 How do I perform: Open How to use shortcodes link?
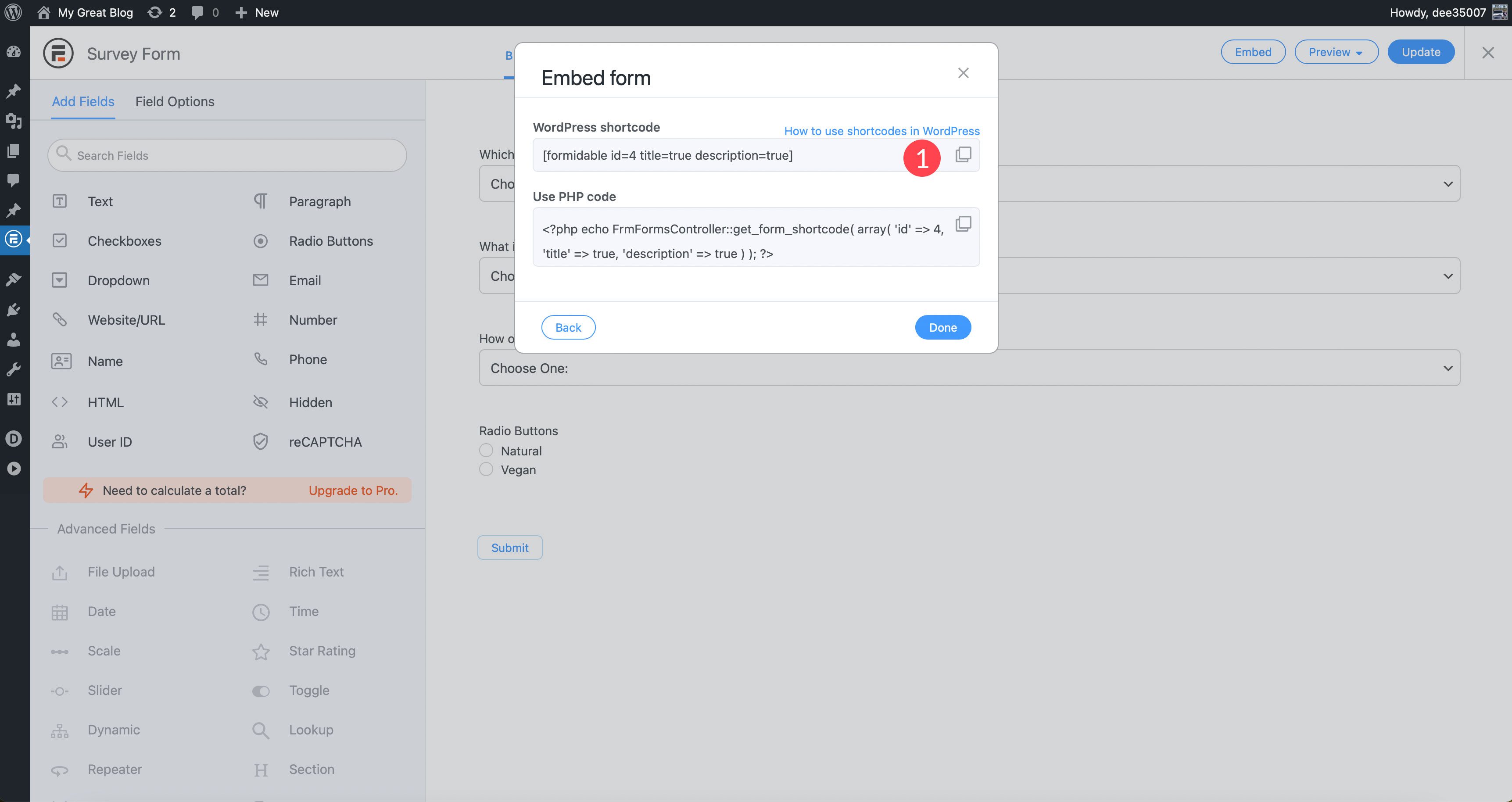tap(881, 131)
